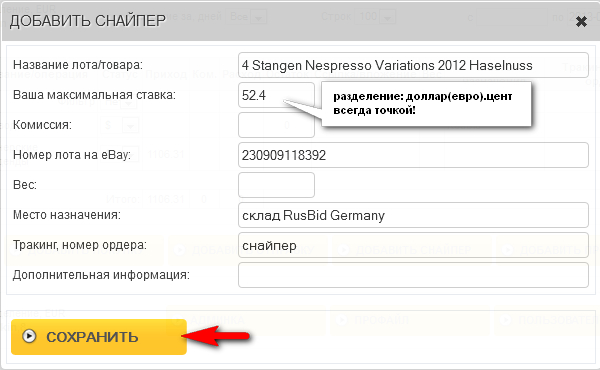Focus the Название лота/товара field
The image size is (600, 370).
(x=413, y=65)
